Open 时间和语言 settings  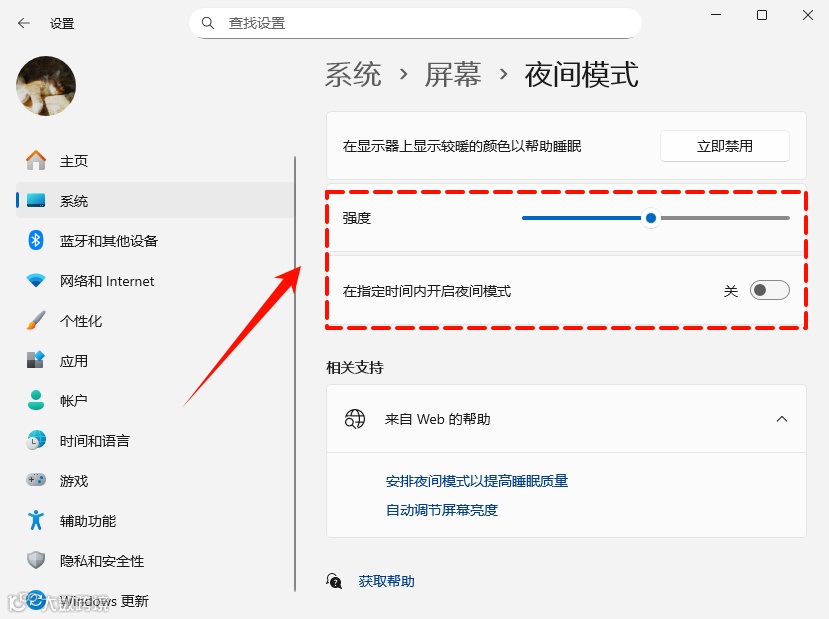click(x=155, y=440)
